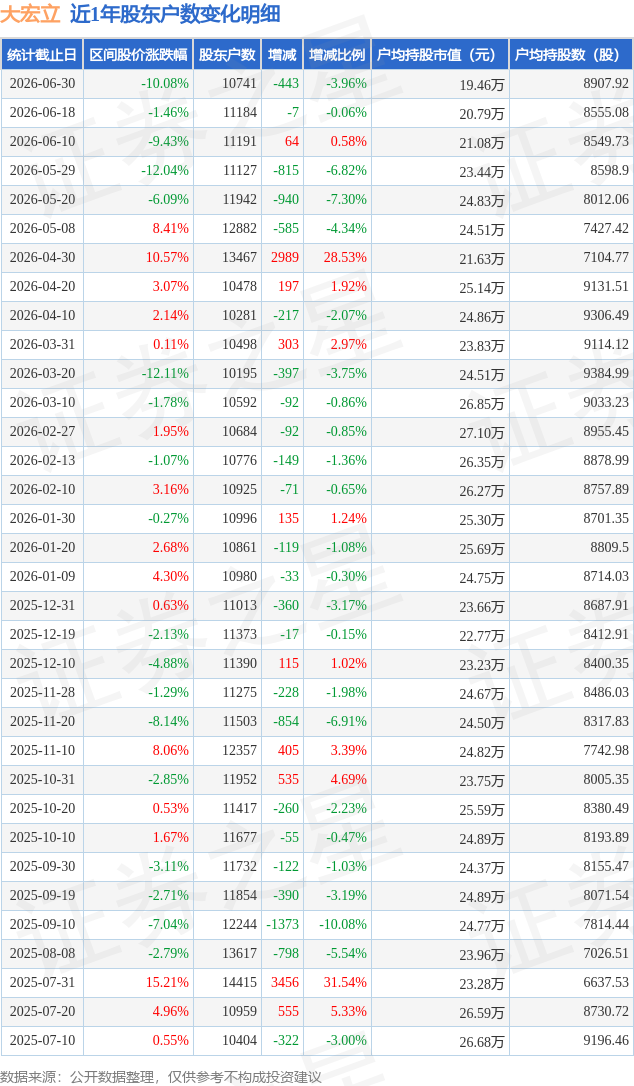Image resolution: width=634 pixels, height=1086 pixels.
Task: Click the 统计截止日 column header
Action: [42, 55]
